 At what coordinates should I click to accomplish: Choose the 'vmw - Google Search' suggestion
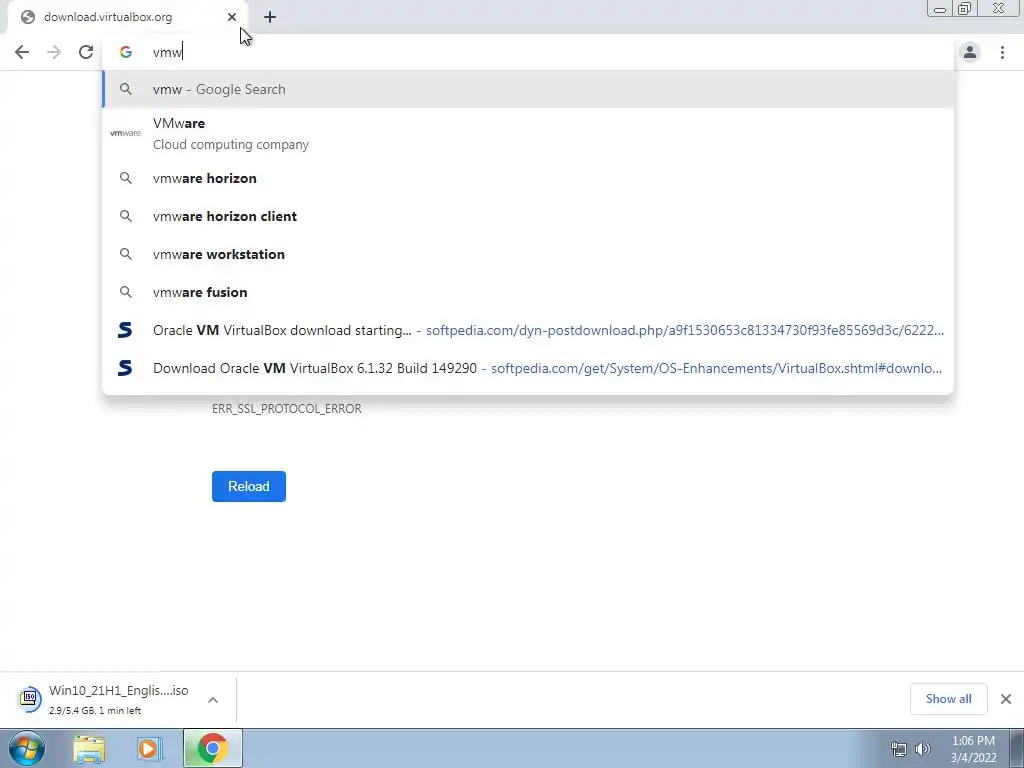(x=528, y=89)
